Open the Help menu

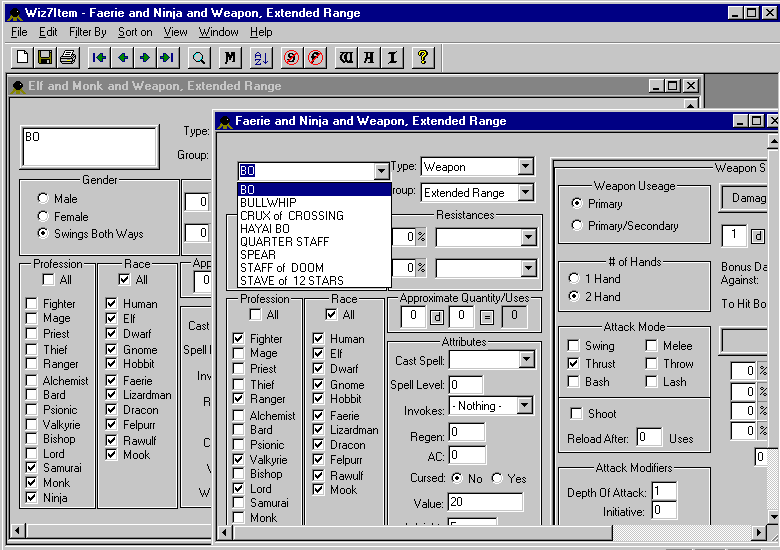[x=261, y=32]
